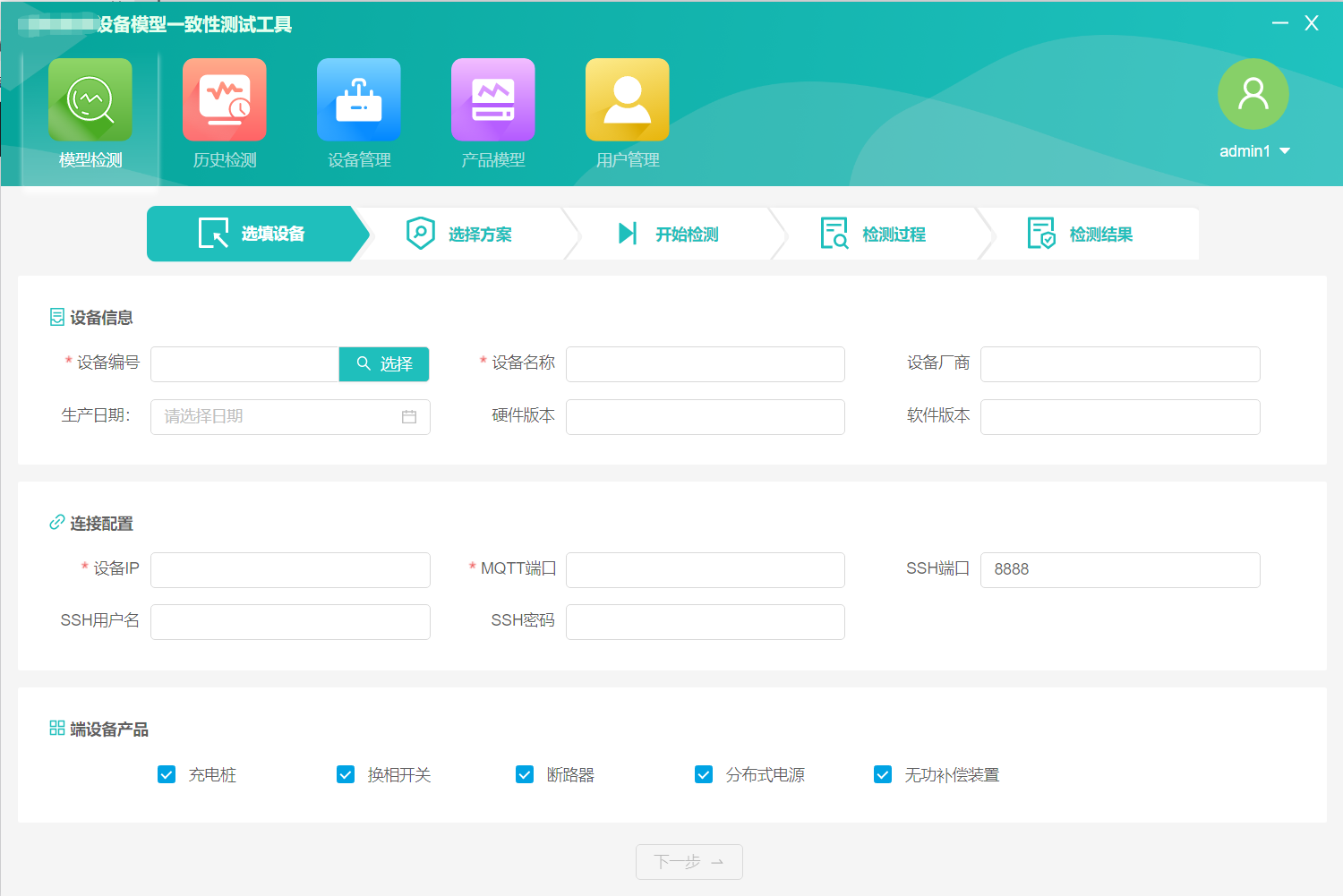Click the 选择 device search button
This screenshot has height=896, width=1343.
click(384, 364)
